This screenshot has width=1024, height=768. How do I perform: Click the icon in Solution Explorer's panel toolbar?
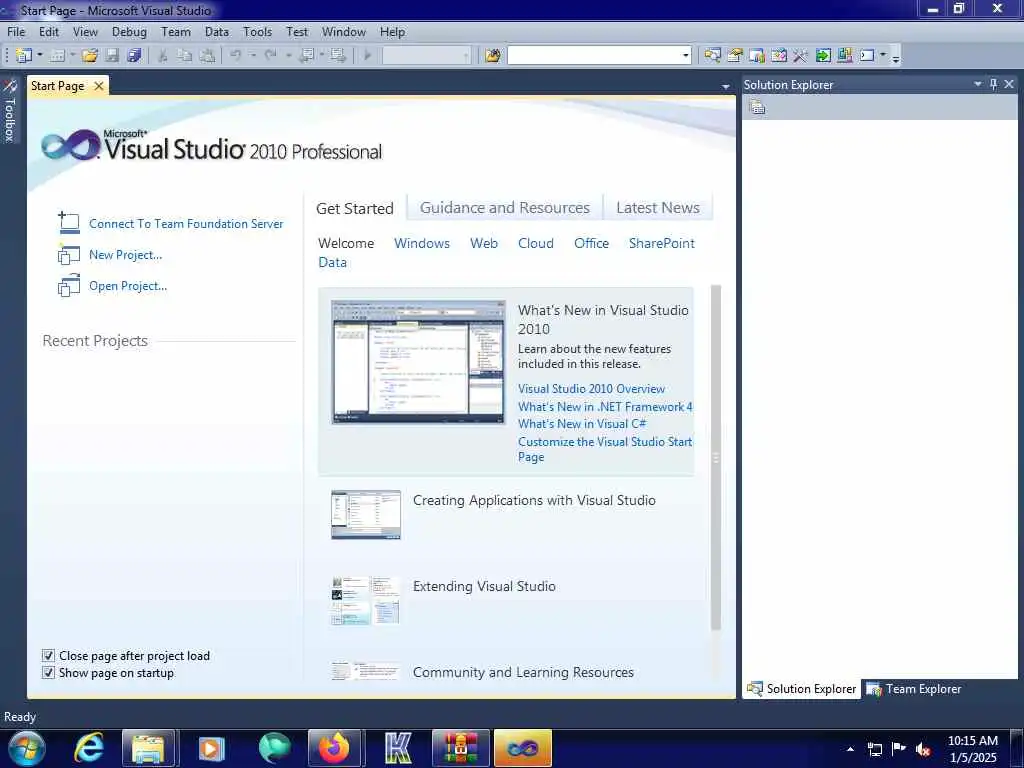(758, 107)
